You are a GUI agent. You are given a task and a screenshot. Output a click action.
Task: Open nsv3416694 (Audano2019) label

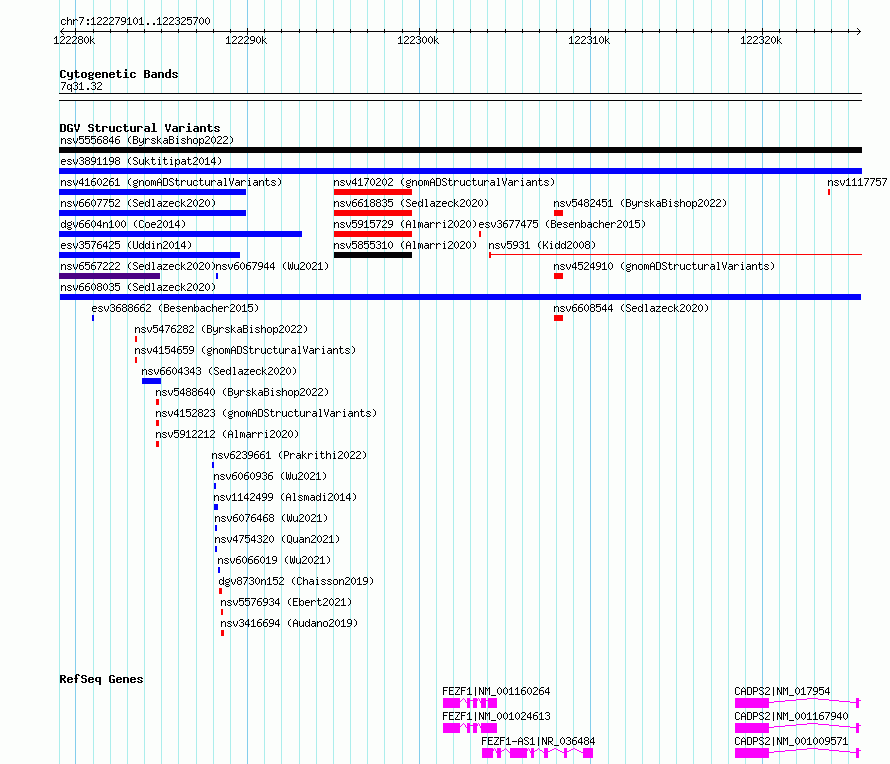[289, 623]
